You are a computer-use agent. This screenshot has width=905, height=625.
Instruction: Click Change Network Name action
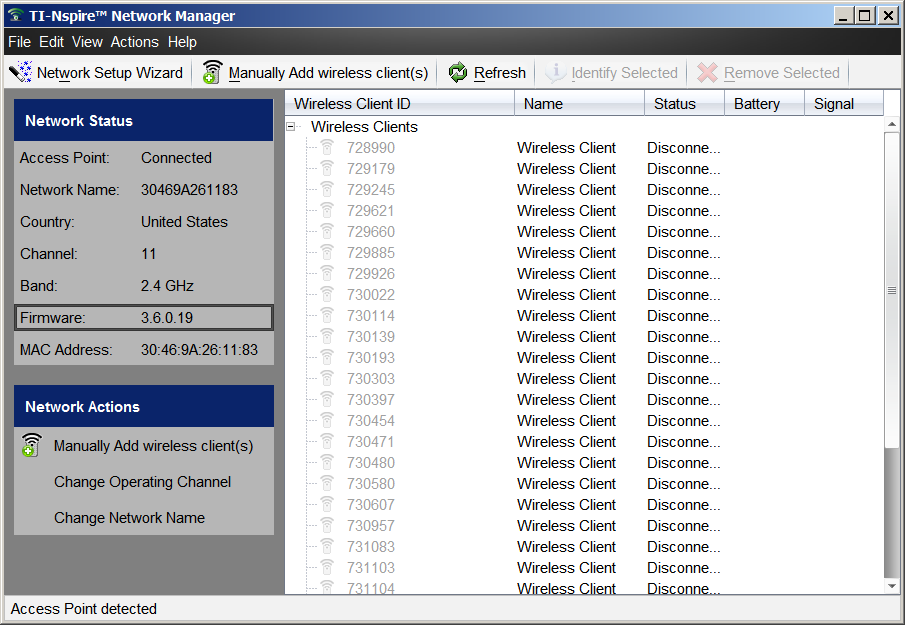coord(129,518)
